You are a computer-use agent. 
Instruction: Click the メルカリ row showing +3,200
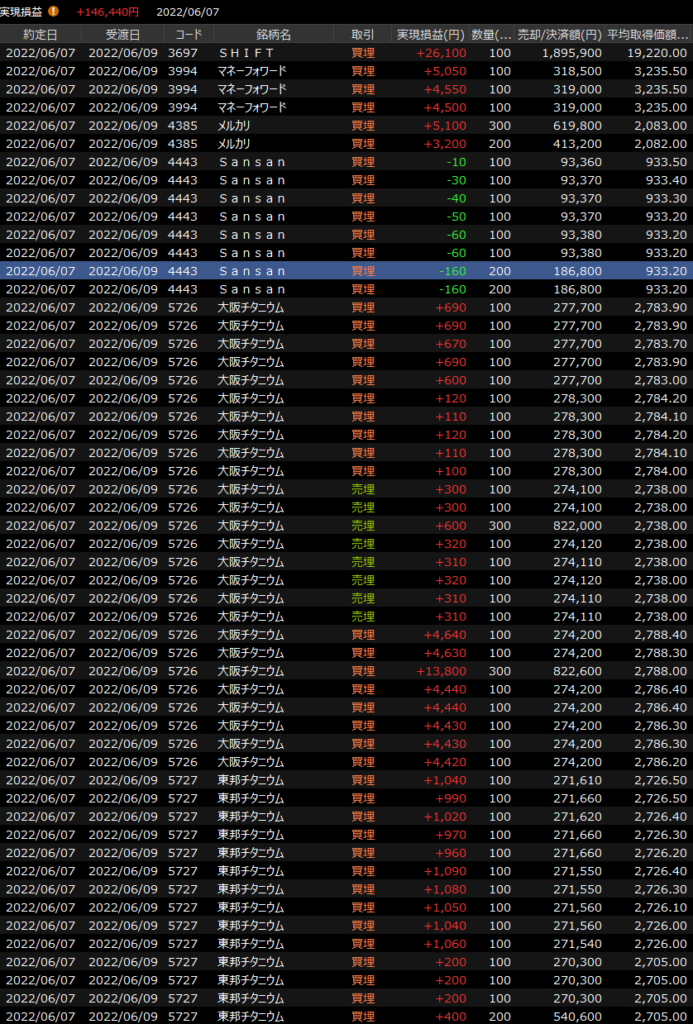tap(346, 143)
